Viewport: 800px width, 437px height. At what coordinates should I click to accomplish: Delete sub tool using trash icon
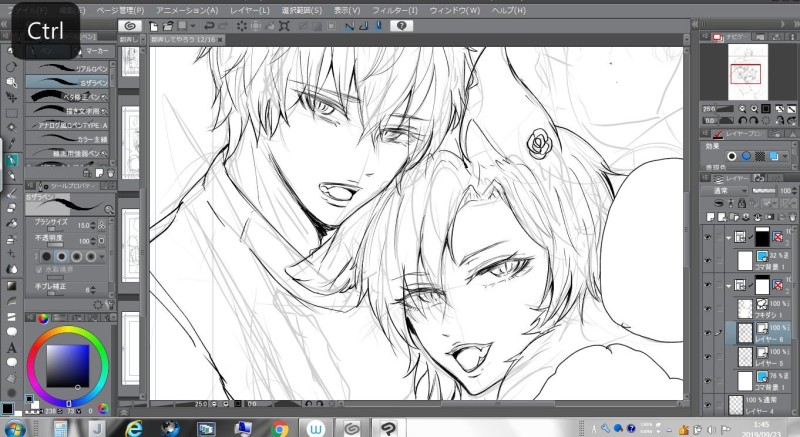[110, 173]
